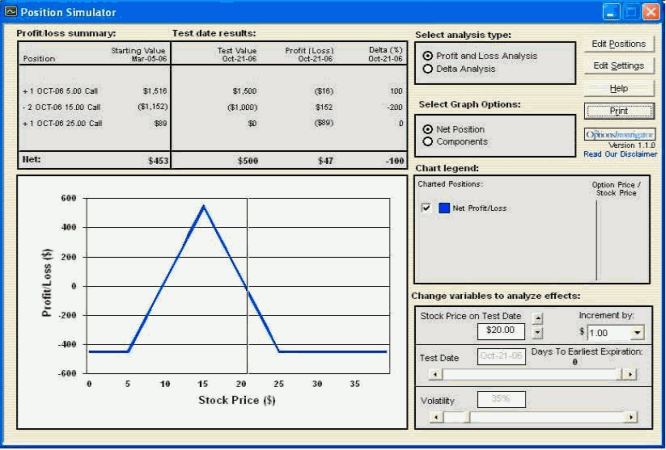Screen dimensions: 666x450
Task: Click the OptionsInvestigator logo
Action: [x=619, y=133]
